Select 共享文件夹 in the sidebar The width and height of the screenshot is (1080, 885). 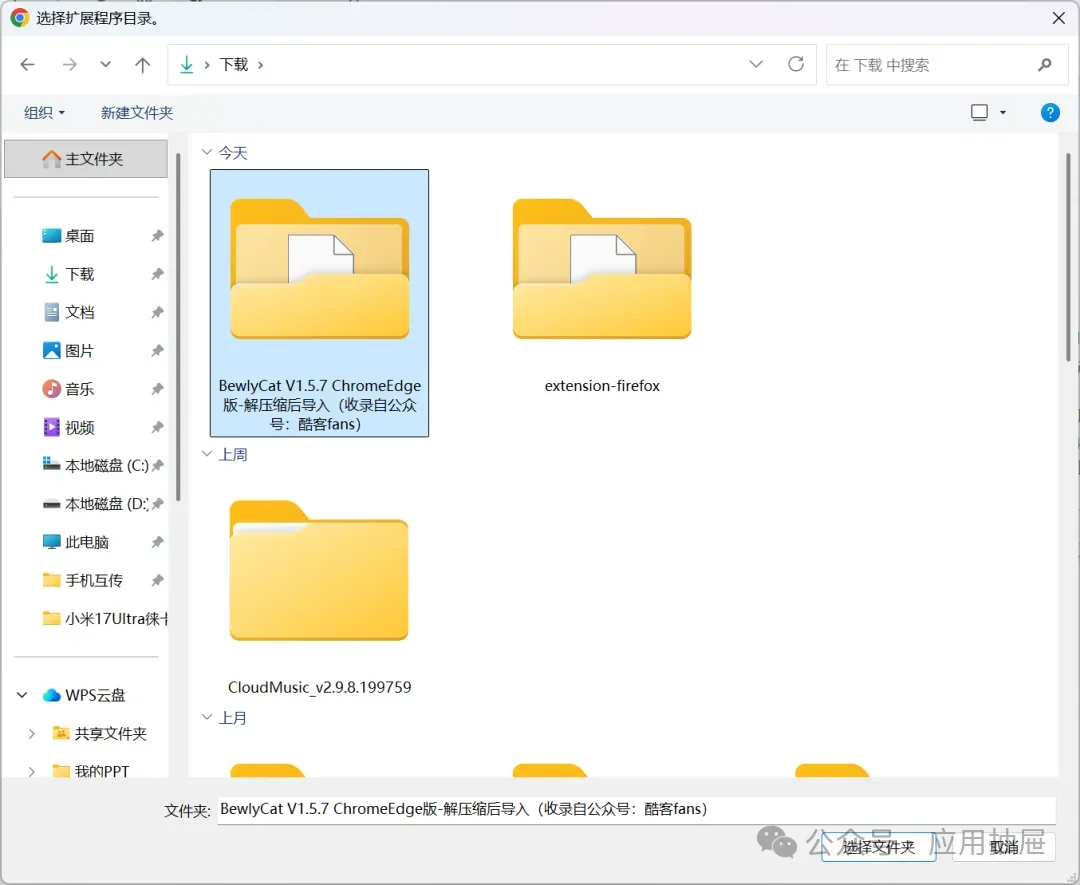tap(100, 733)
